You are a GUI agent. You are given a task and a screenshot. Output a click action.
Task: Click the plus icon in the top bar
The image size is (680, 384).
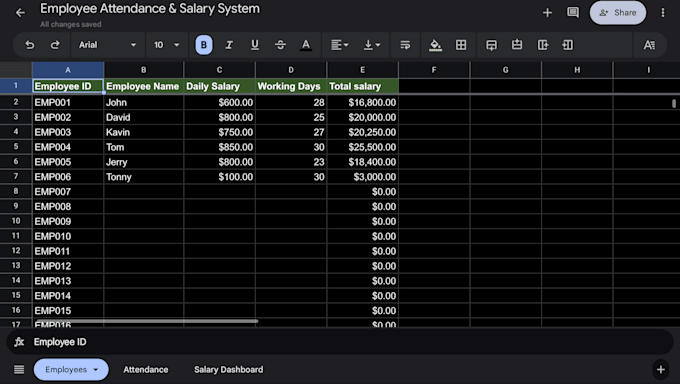[547, 13]
